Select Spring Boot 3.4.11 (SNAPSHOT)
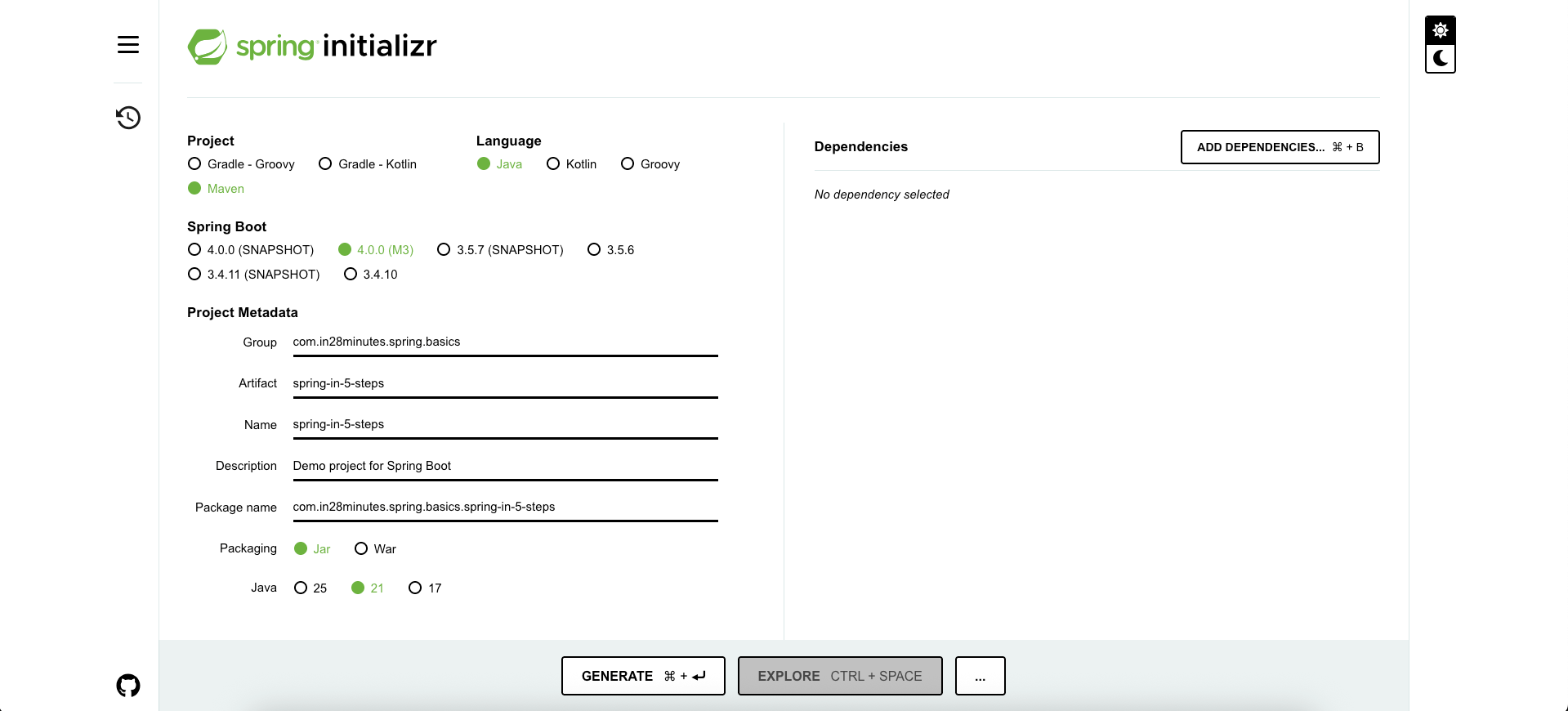The height and width of the screenshot is (711, 1568). [253, 275]
